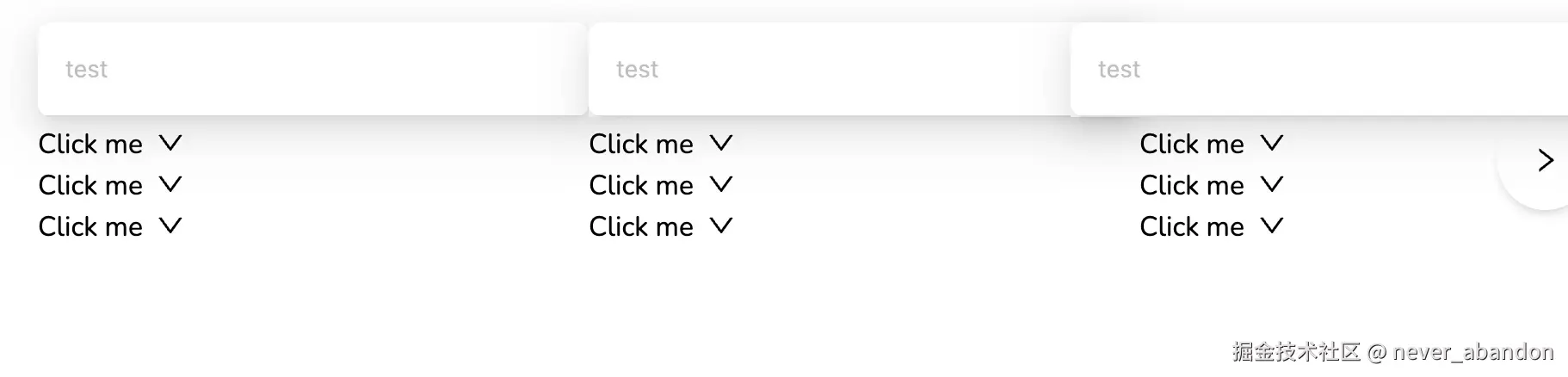This screenshot has width=1568, height=377.
Task: Expand third 'Click me' in middle column
Action: 642,226
